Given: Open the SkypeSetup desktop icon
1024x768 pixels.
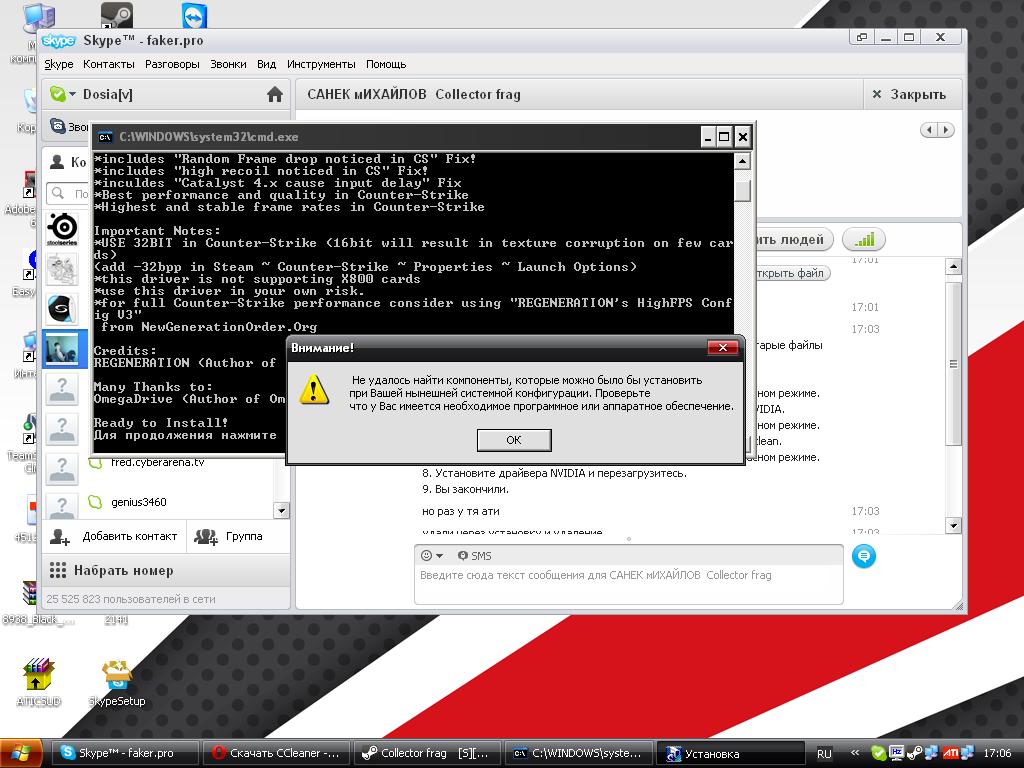Looking at the screenshot, I should pos(117,682).
